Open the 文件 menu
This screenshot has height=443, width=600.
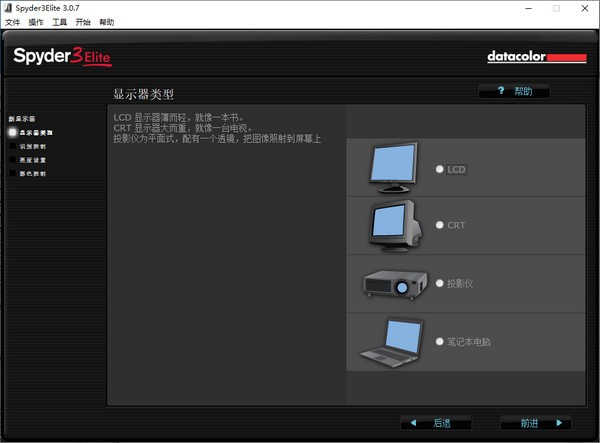coord(12,22)
